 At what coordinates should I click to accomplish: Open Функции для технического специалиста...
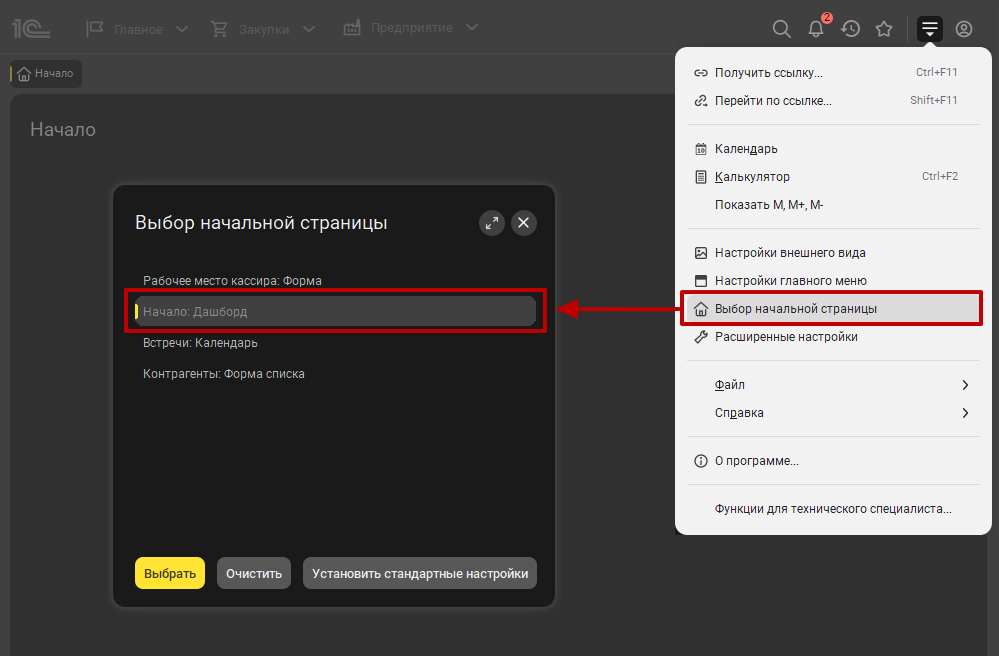pyautogui.click(x=833, y=509)
